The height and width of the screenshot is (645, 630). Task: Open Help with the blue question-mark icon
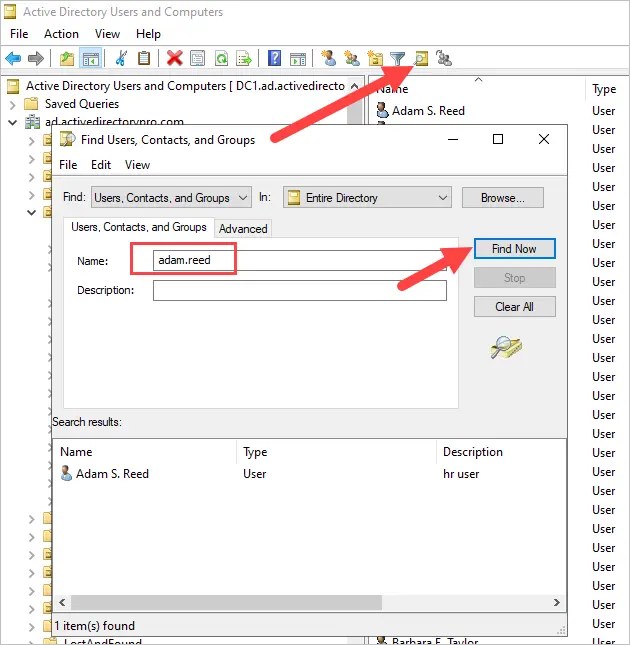274,58
